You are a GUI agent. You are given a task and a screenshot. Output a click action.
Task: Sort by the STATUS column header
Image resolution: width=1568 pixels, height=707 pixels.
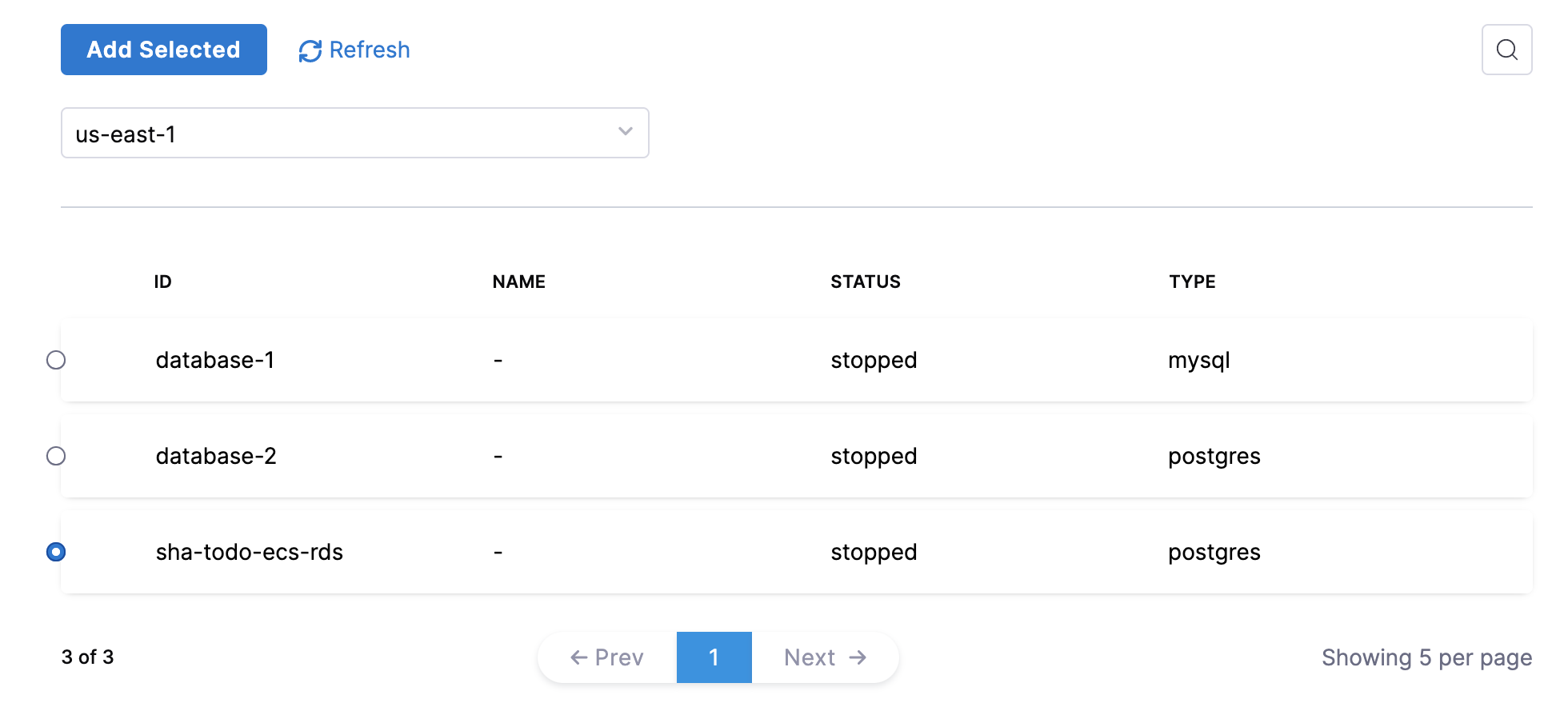[866, 282]
